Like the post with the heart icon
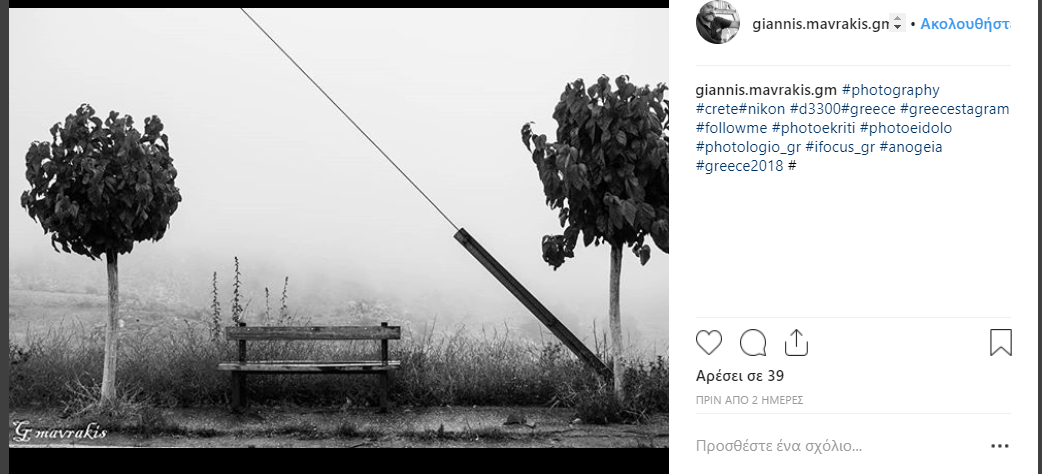Viewport: 1042px width, 474px height. click(x=708, y=343)
